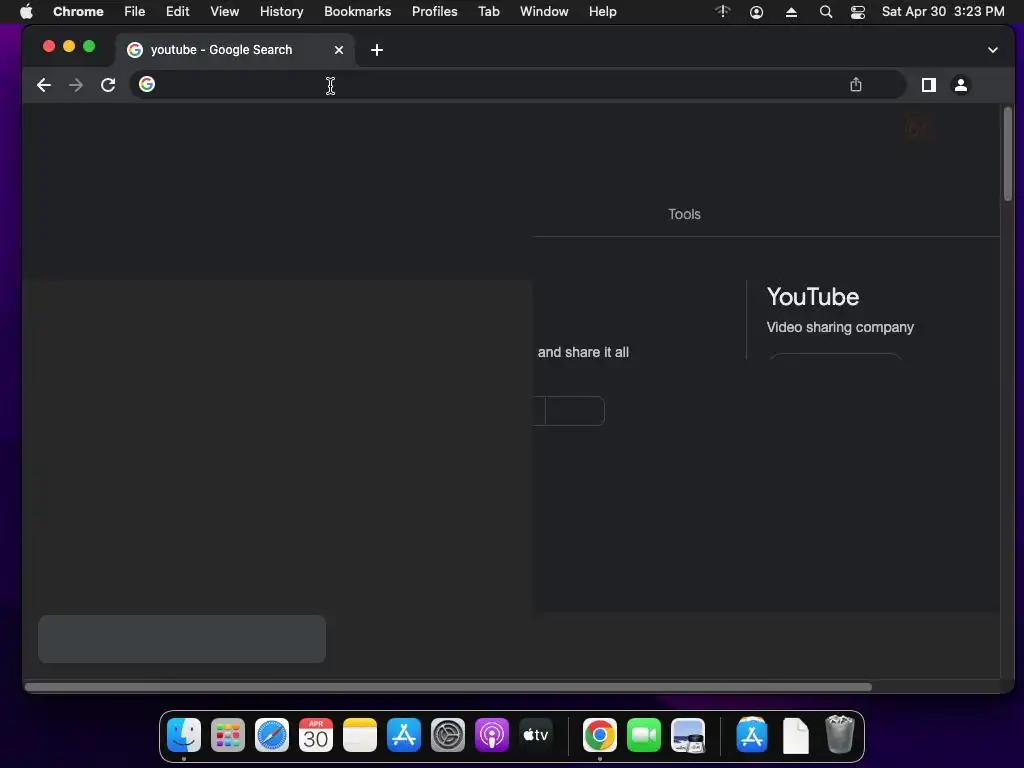This screenshot has height=768, width=1024.
Task: Click the user account menu bar icon
Action: (756, 12)
